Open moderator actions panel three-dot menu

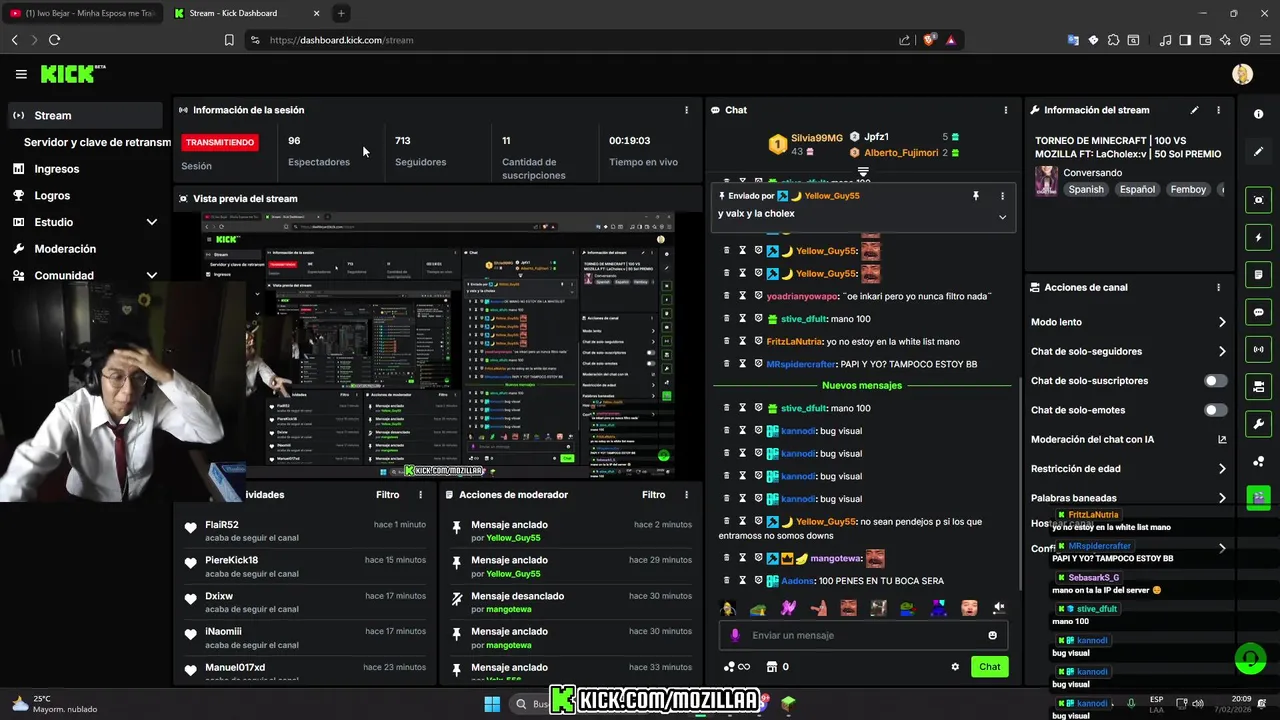[686, 495]
